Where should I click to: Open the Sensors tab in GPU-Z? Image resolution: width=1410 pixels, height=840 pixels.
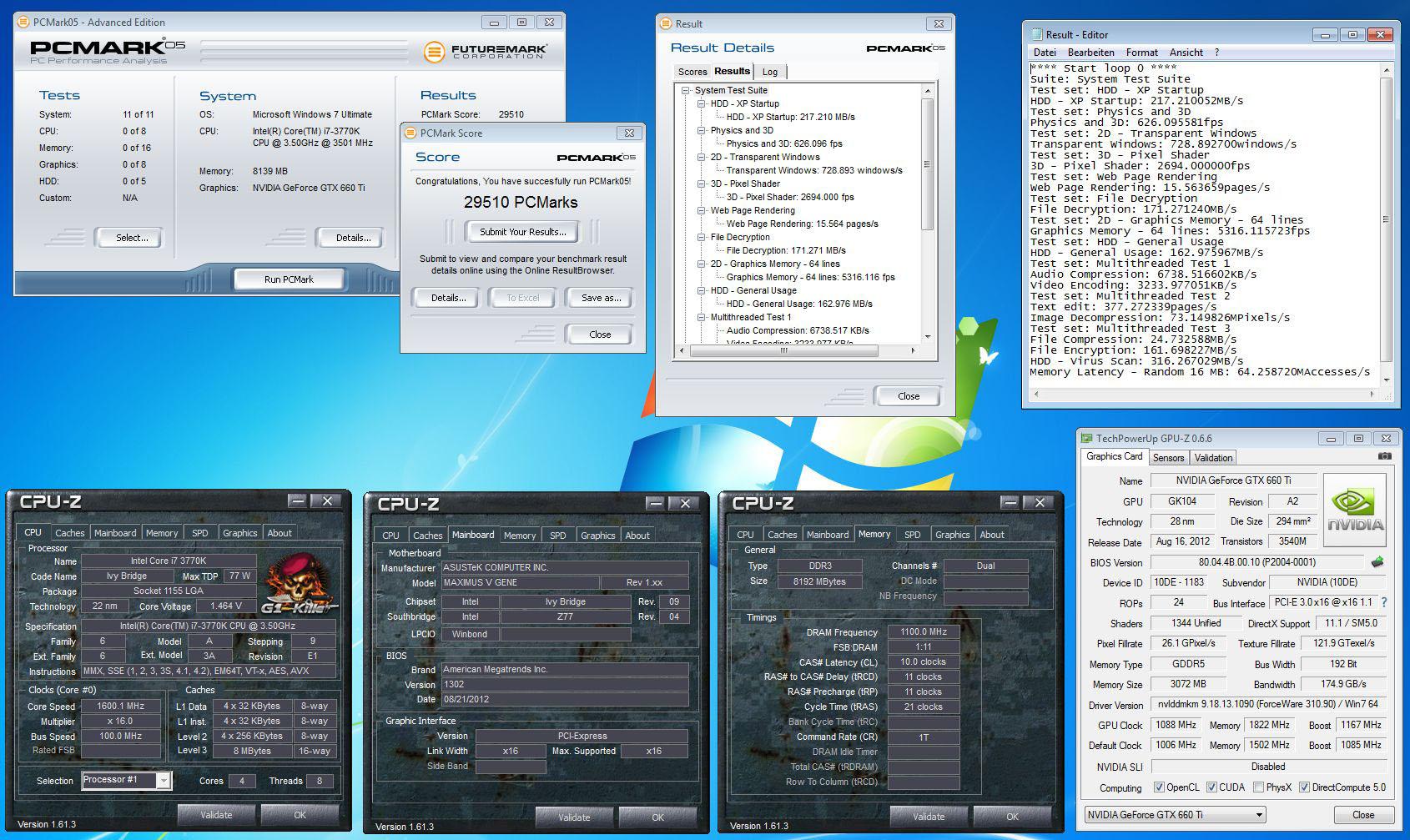tap(1168, 457)
